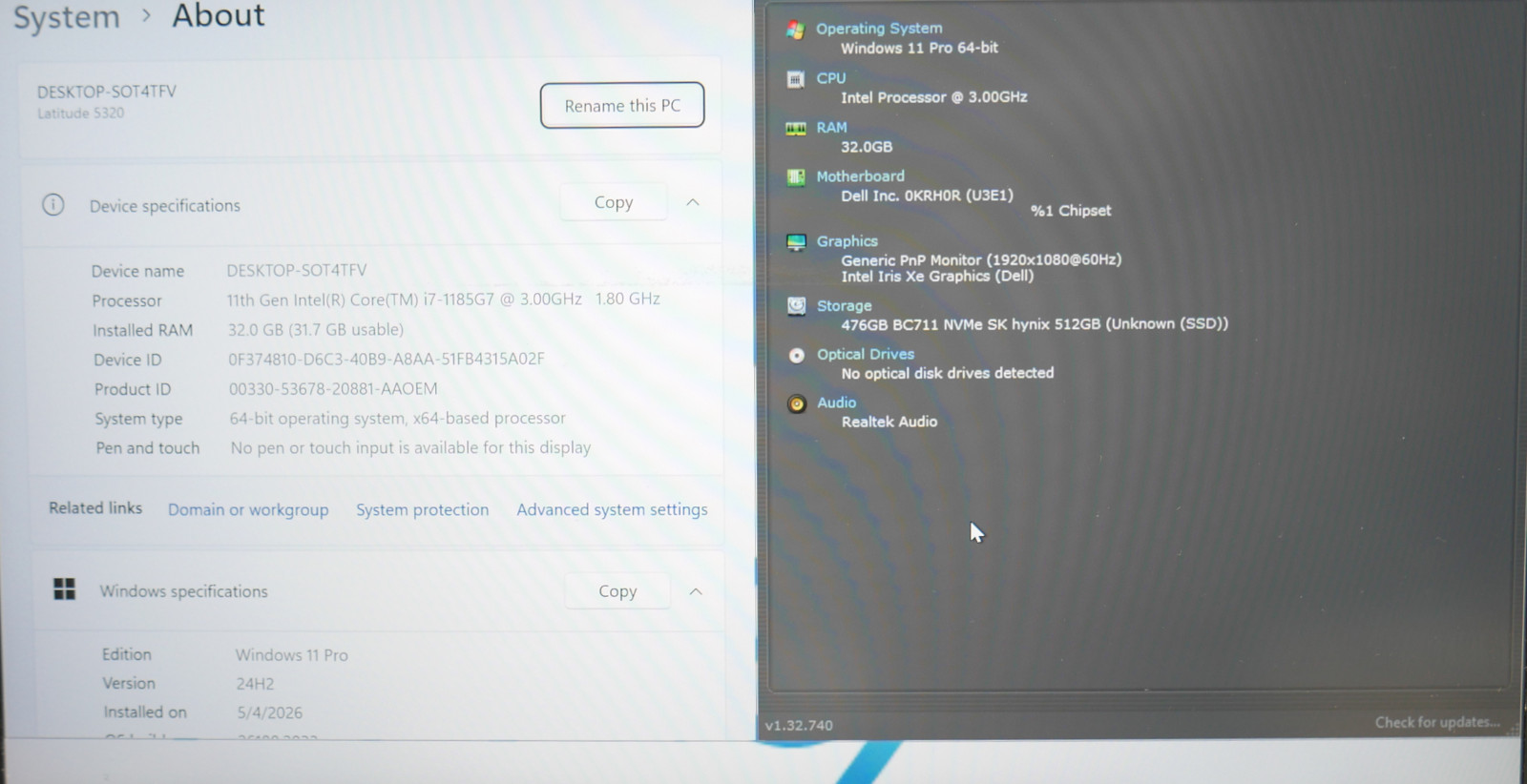Screen dimensions: 1527x784
Task: Click the Generic PnP Monitor line
Action: point(981,259)
